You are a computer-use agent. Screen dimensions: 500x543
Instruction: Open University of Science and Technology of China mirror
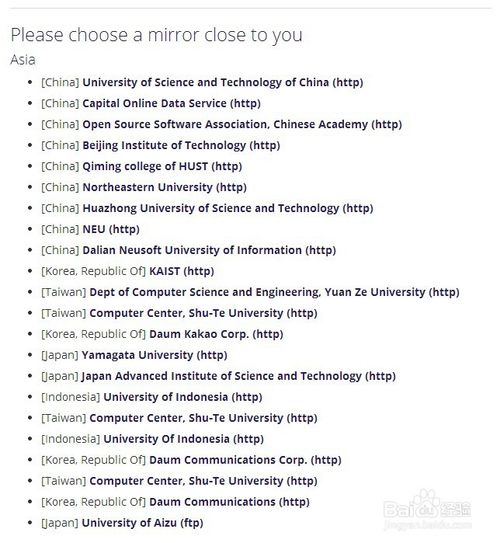click(x=223, y=82)
